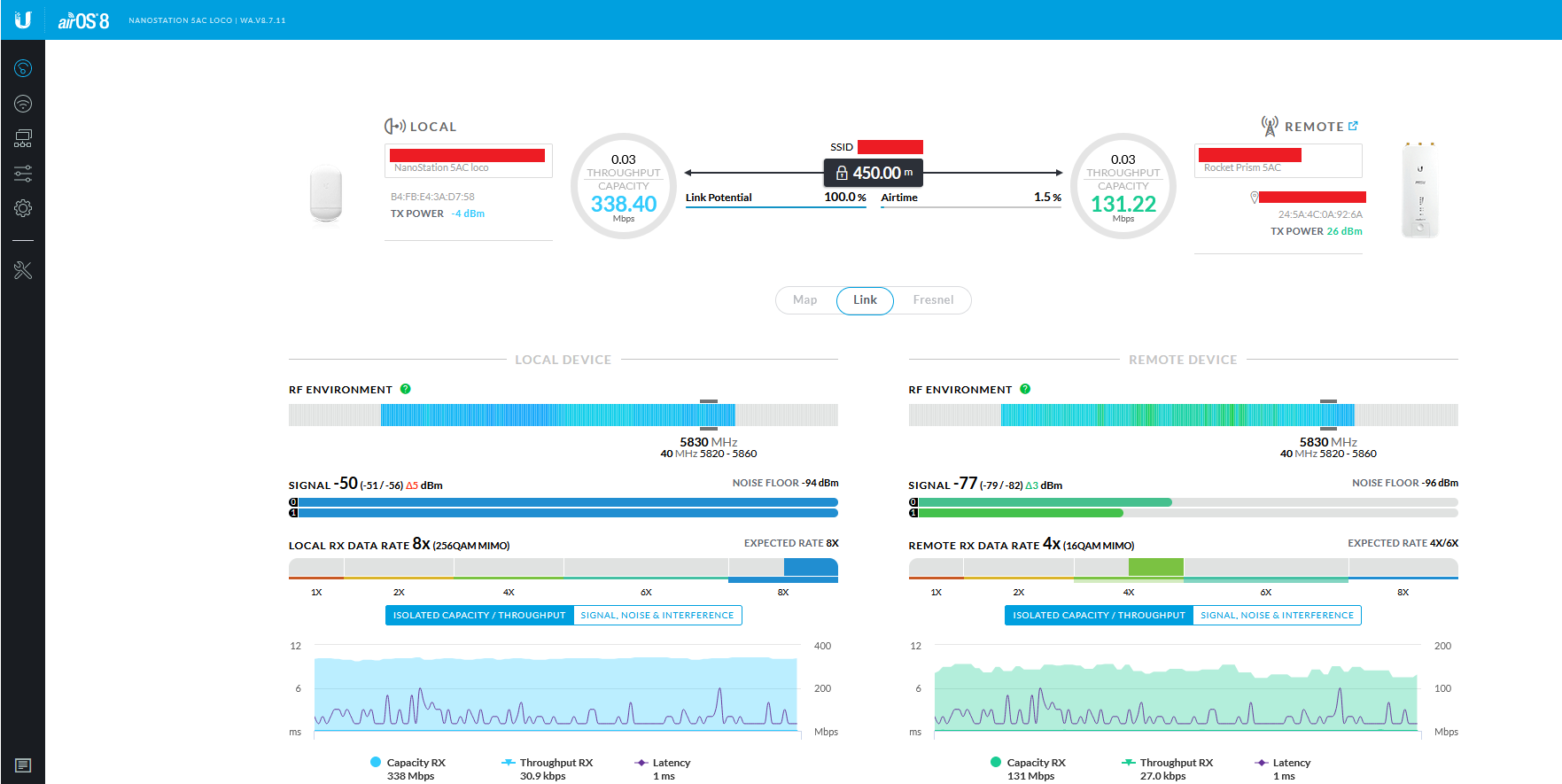This screenshot has width=1562, height=784.
Task: Open the Wireless settings sidebar icon
Action: pos(23,104)
